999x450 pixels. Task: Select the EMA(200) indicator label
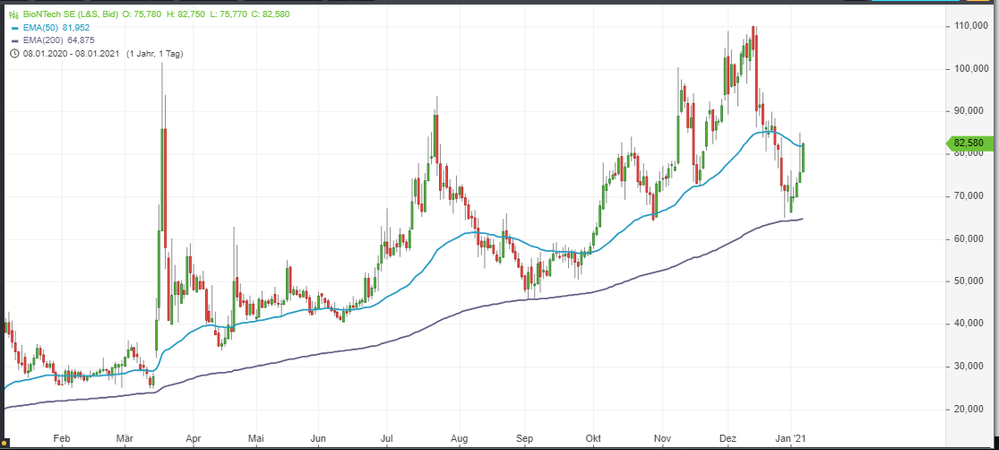[x=45, y=39]
